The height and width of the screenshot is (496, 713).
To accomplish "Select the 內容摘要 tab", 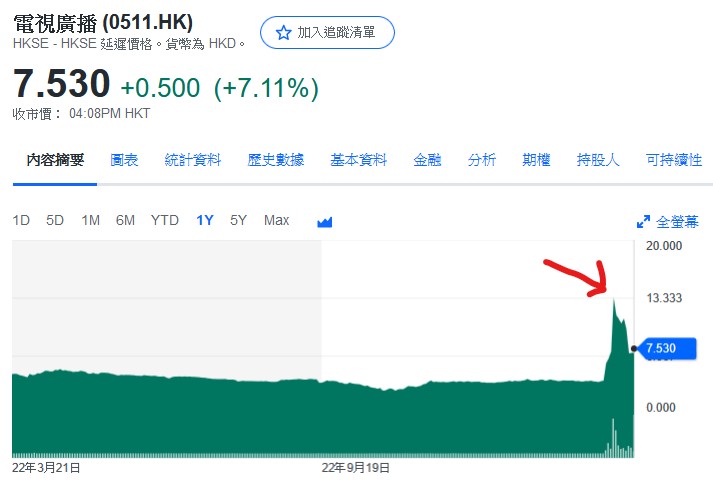I will 55,160.
